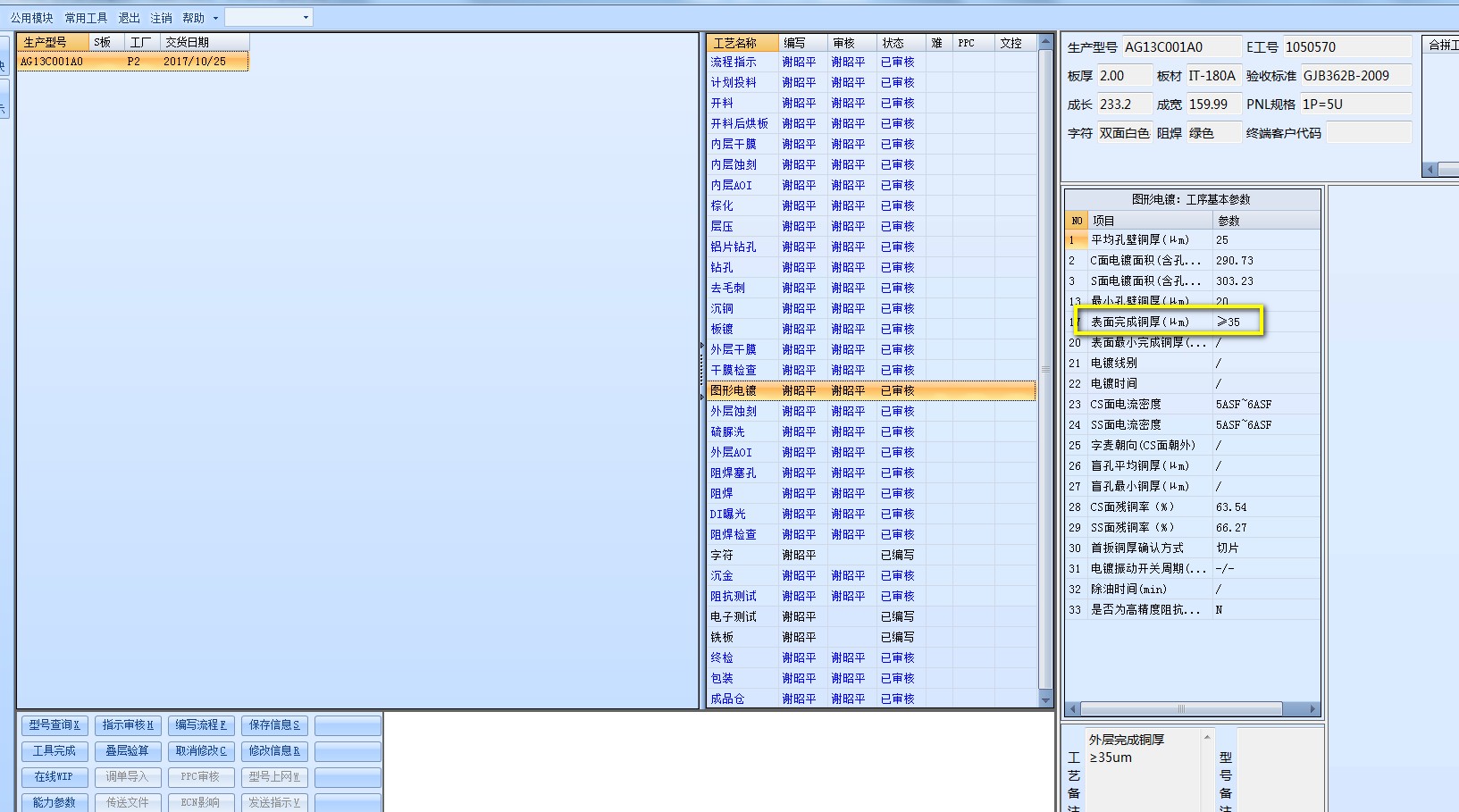Click the parameter table horizontal scrollbar left arrow

(1073, 709)
